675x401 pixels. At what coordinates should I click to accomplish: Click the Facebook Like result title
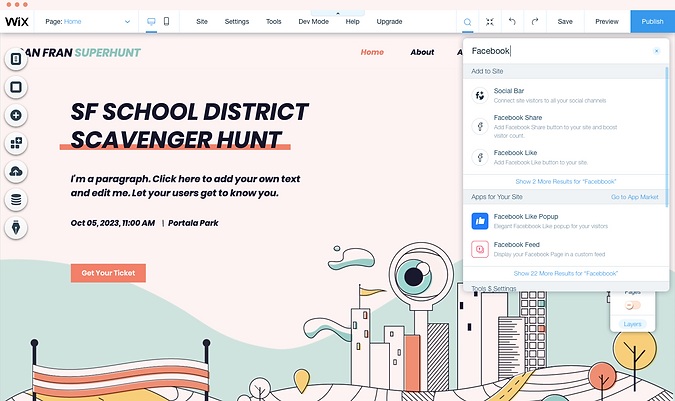coord(515,153)
